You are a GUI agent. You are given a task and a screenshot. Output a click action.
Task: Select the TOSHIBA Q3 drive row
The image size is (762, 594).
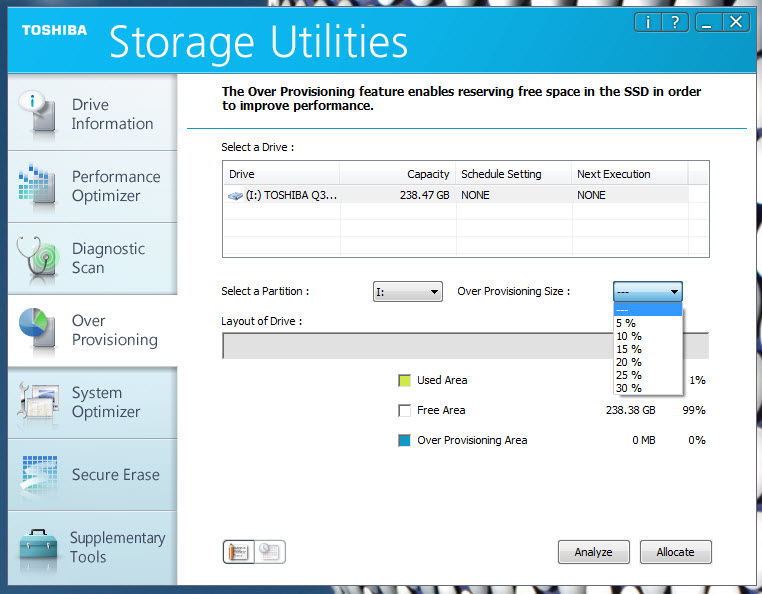pos(456,195)
